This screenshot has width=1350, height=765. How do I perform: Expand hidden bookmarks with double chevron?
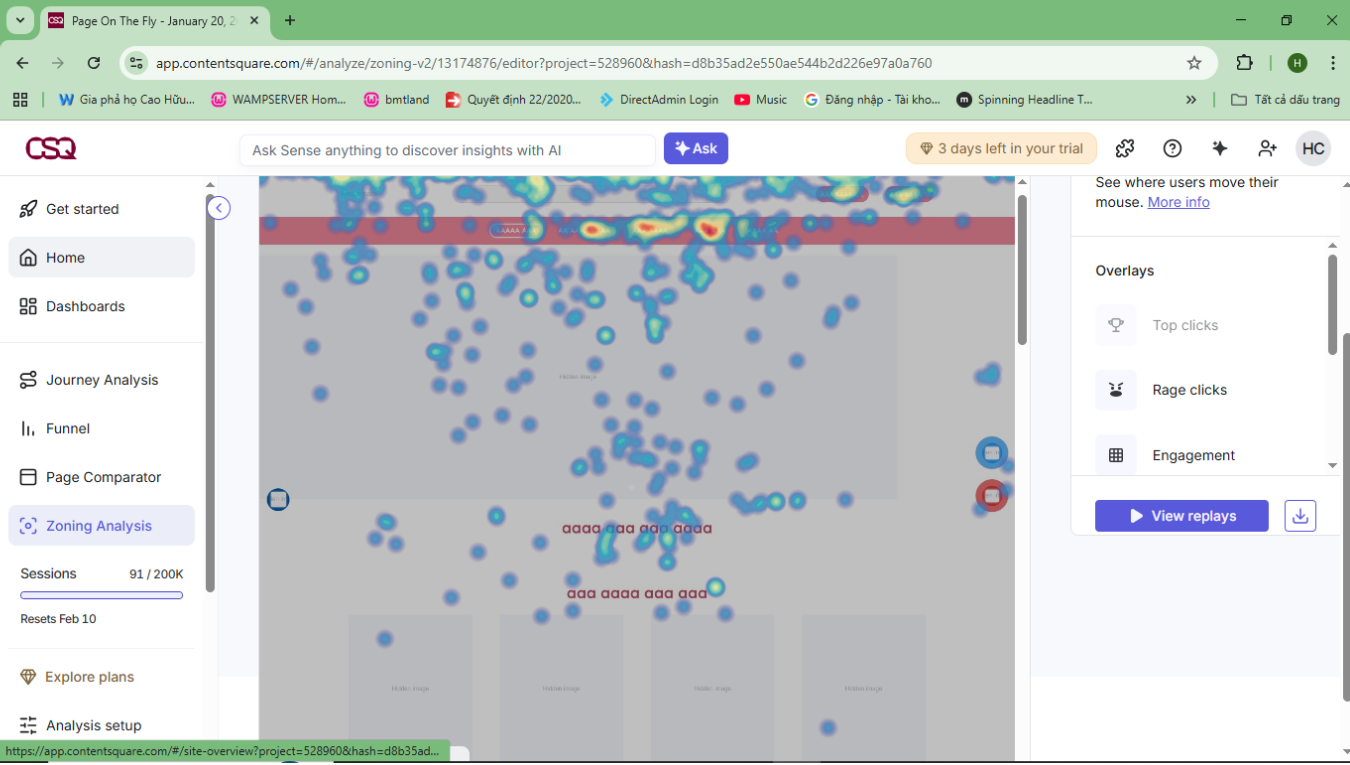point(1190,100)
